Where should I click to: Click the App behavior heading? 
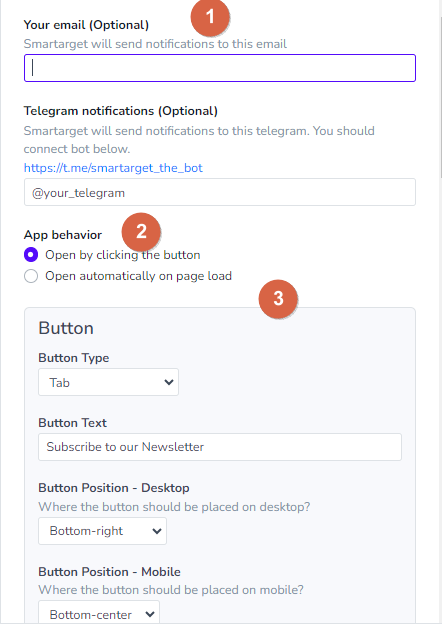[63, 235]
